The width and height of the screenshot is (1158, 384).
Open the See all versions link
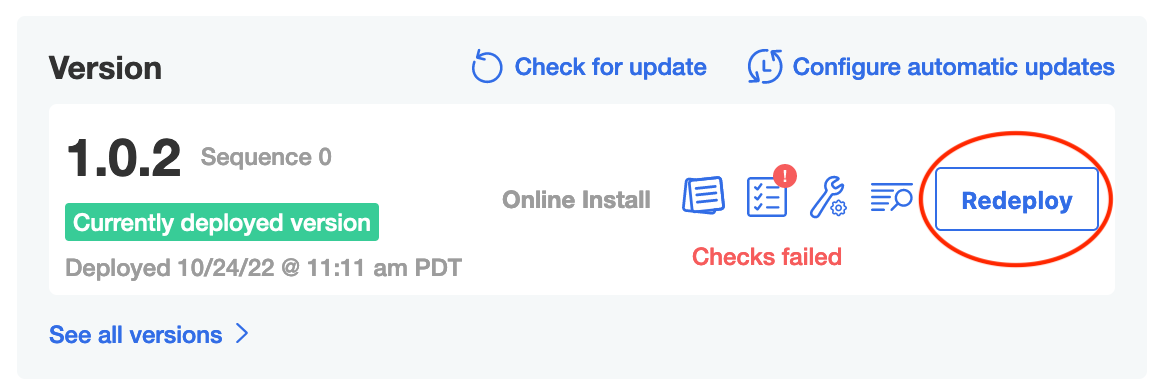[135, 335]
